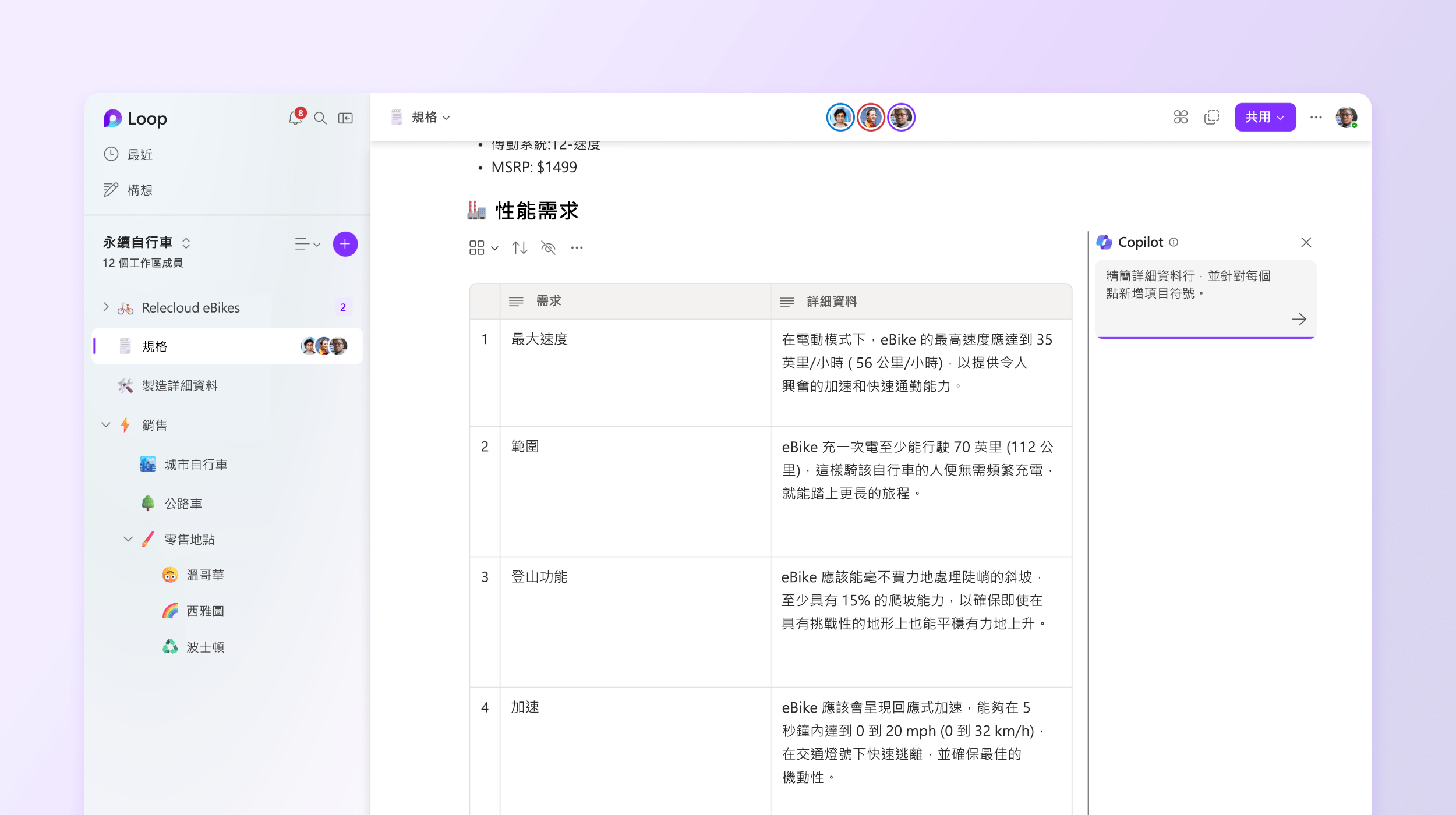Copy as Loop component icon
The width and height of the screenshot is (1456, 815).
(x=1211, y=118)
